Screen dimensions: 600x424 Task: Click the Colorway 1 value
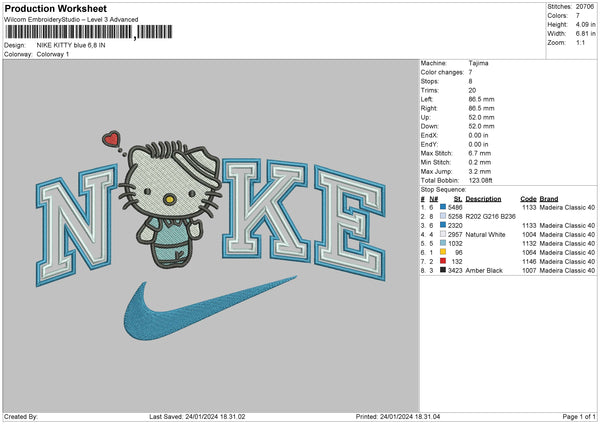53,54
